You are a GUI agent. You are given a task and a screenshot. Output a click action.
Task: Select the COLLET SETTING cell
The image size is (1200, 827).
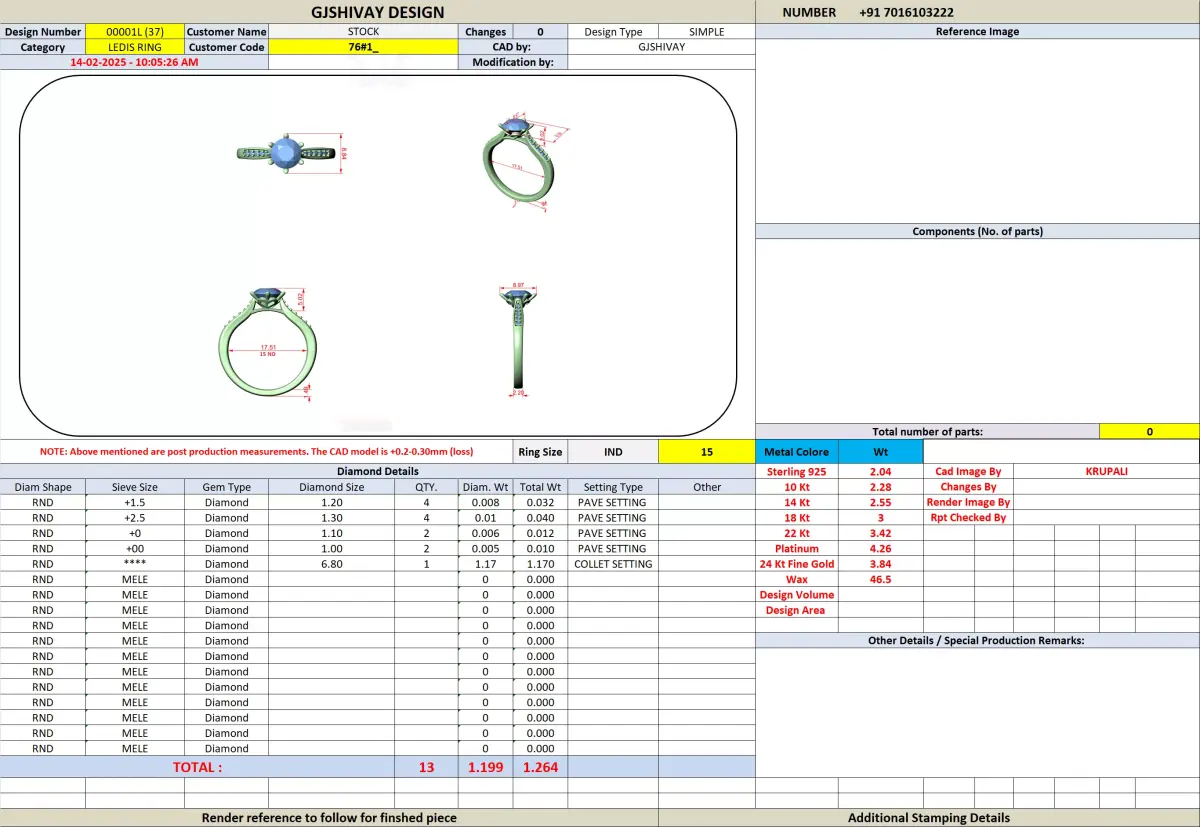pos(613,564)
